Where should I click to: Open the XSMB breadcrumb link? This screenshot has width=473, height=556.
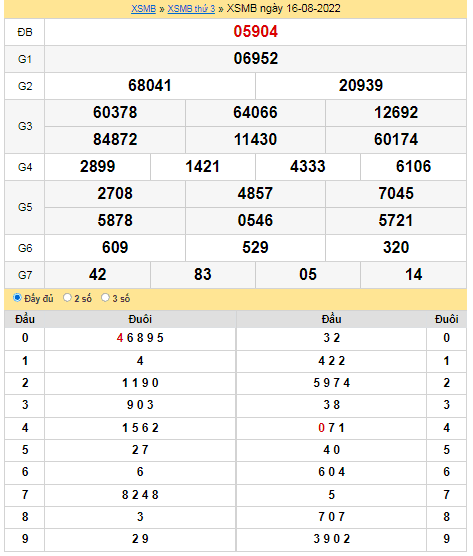point(143,9)
